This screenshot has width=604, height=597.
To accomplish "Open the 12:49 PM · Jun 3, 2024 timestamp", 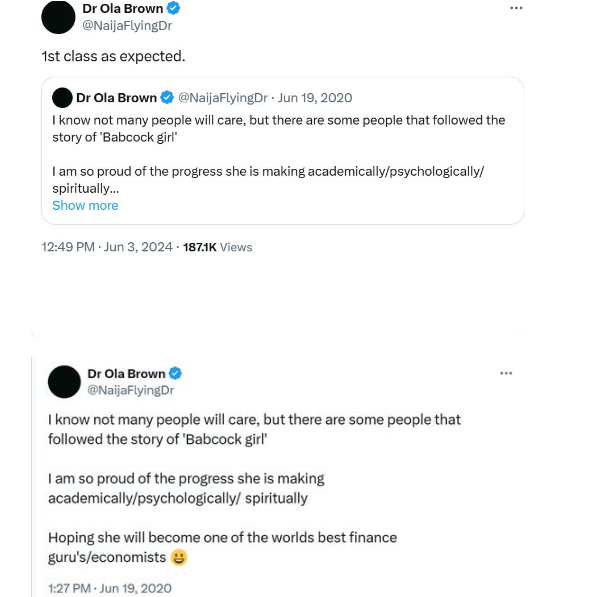I will tap(107, 246).
